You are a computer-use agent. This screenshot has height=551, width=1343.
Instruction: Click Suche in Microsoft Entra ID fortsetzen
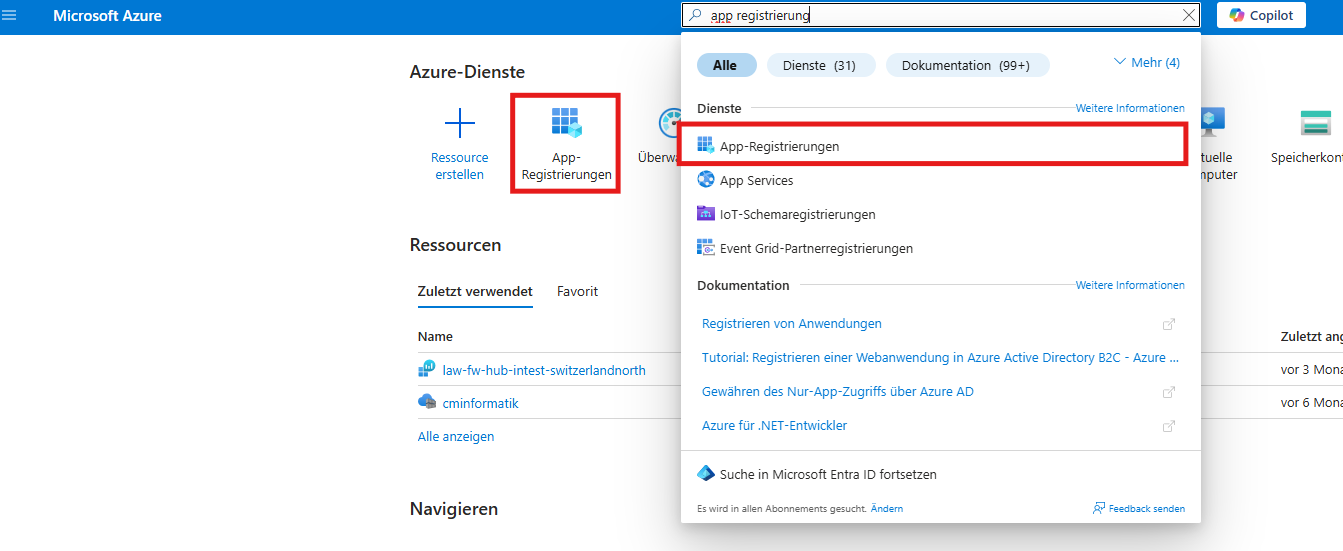point(828,474)
